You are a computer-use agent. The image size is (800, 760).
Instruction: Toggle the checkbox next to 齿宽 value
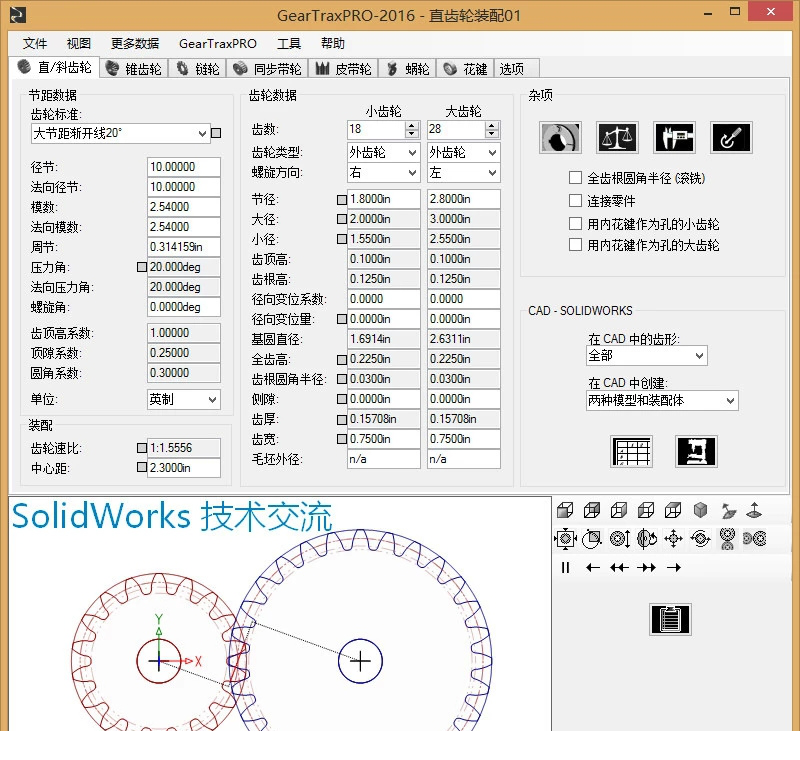(342, 439)
